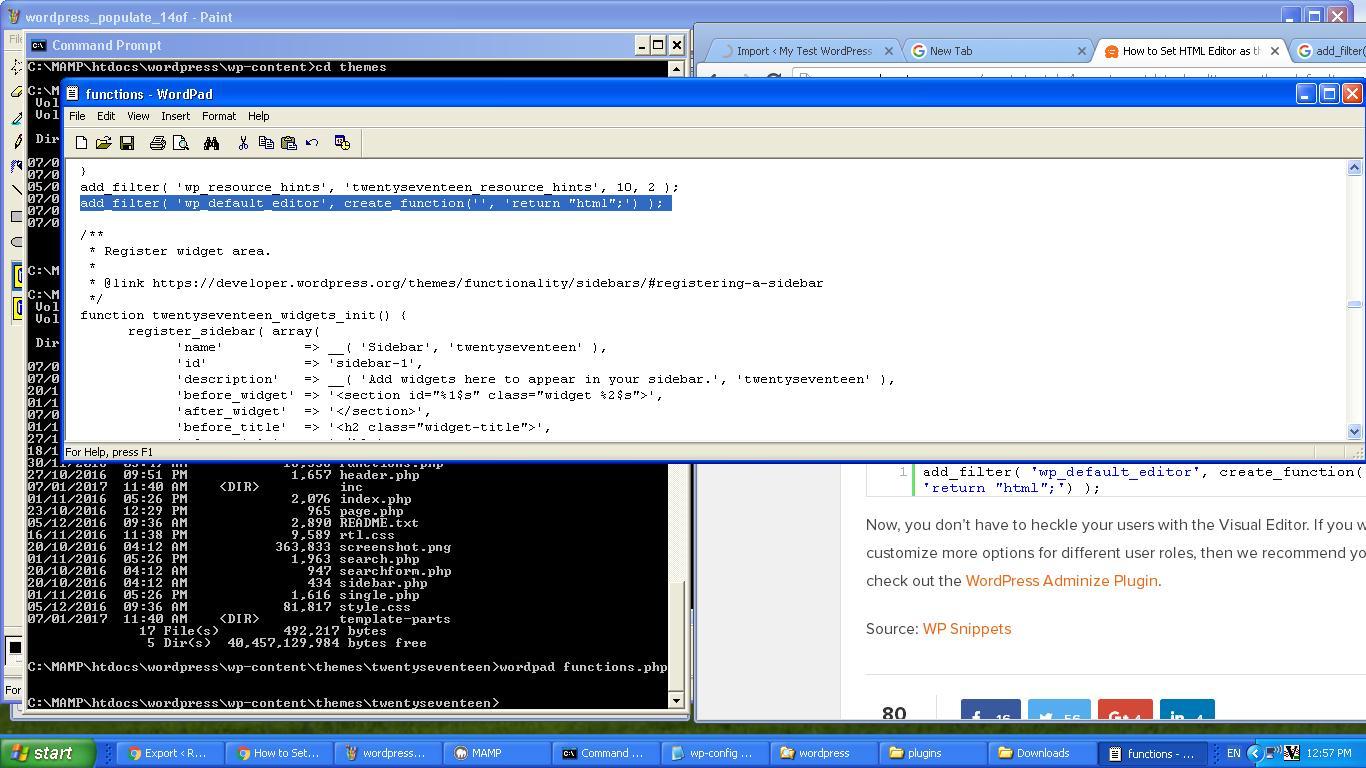
Task: Click WordPad vertical scrollbar down arrow
Action: coord(1355,432)
